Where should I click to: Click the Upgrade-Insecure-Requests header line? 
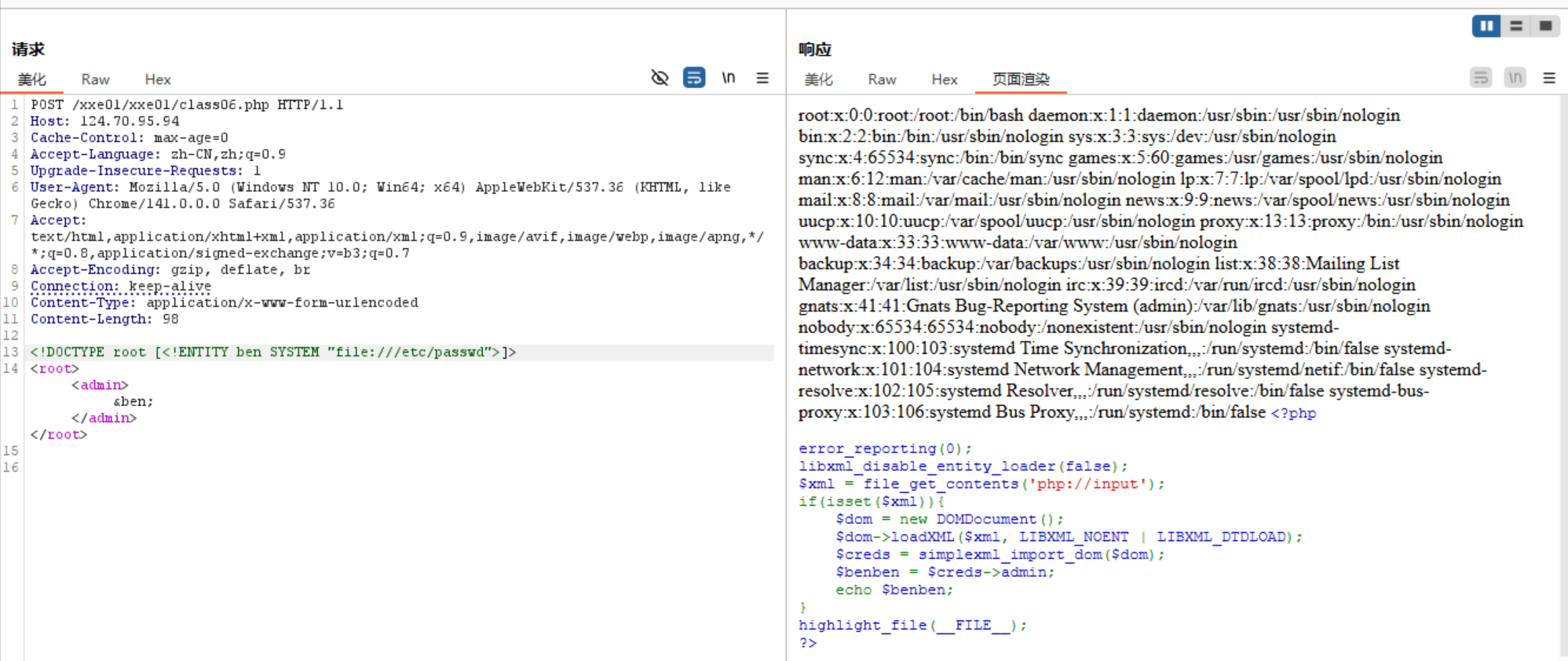pos(145,170)
